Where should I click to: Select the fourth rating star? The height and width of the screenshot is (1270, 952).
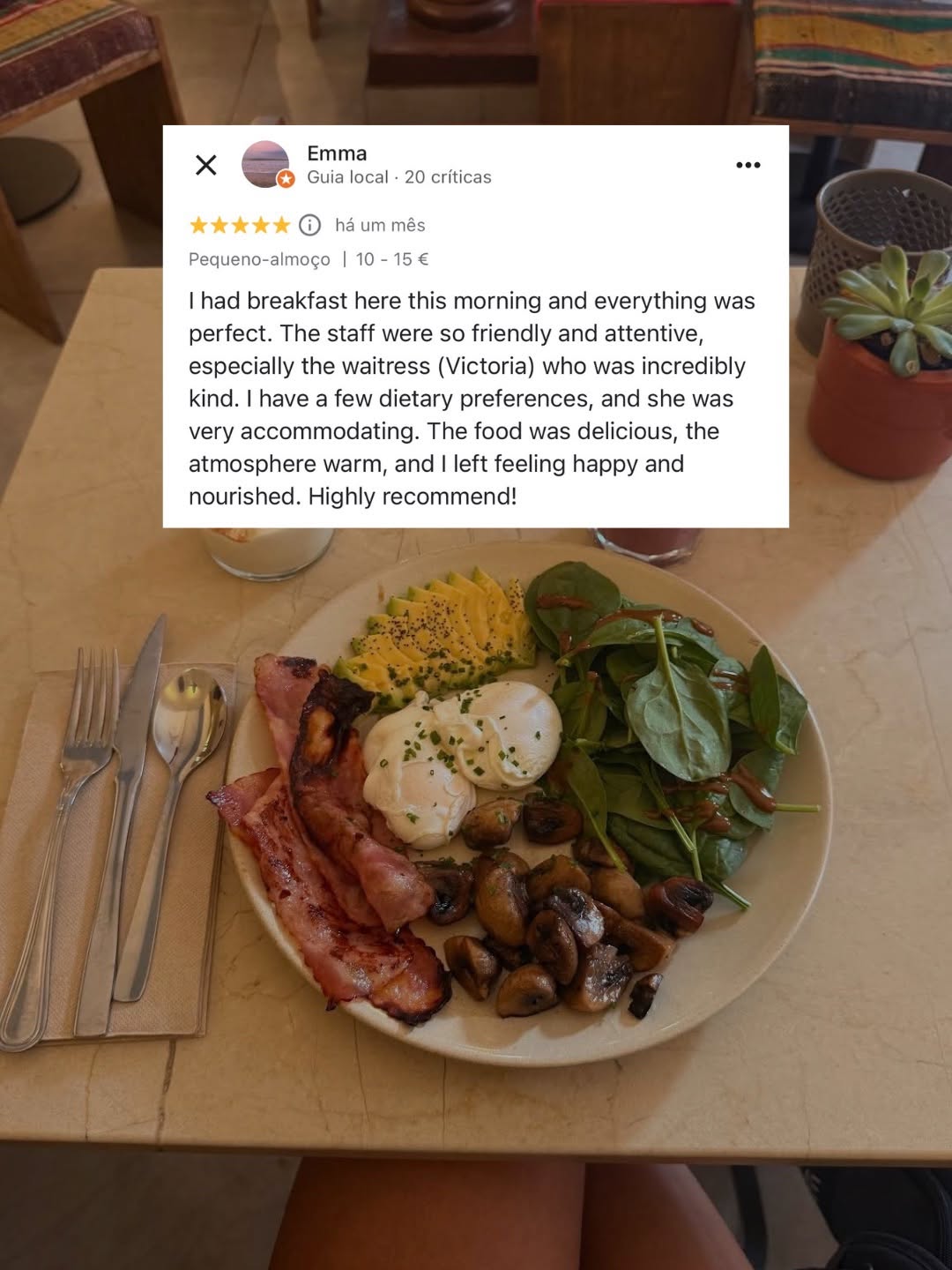(x=261, y=225)
